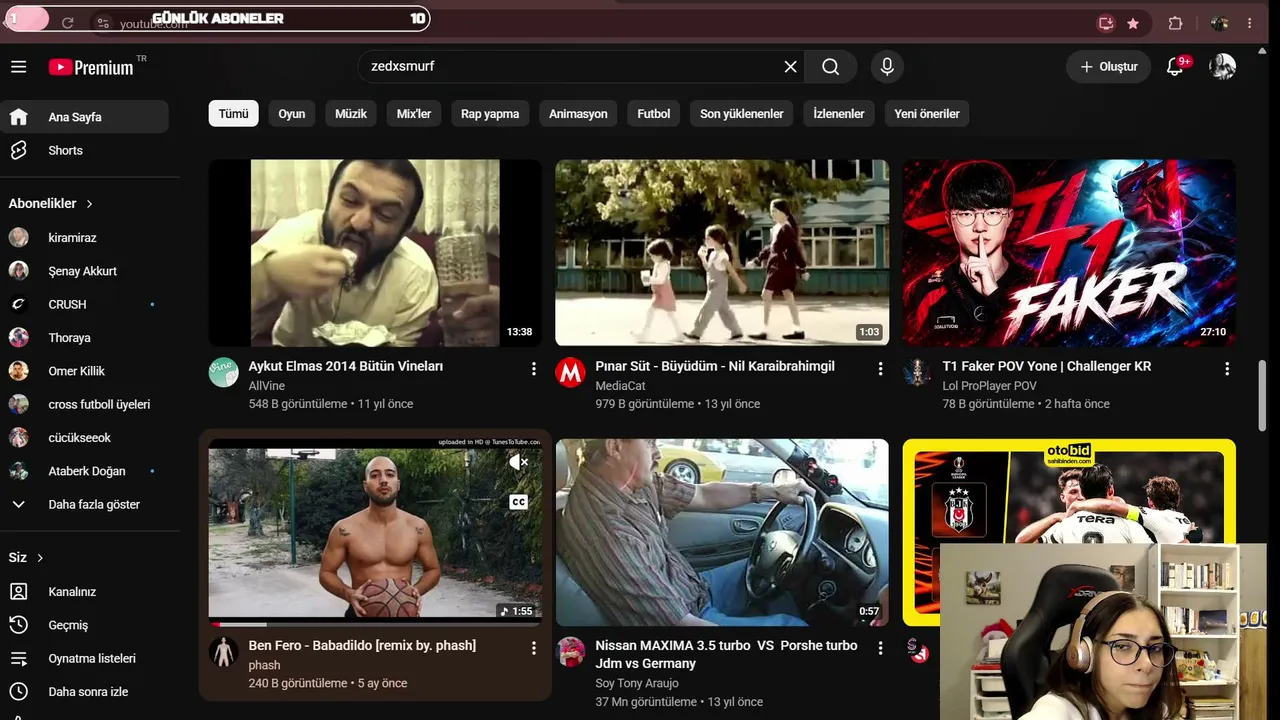The image size is (1280, 720).
Task: Open the Aykut Elmas 2014 video thumbnail
Action: click(x=375, y=253)
